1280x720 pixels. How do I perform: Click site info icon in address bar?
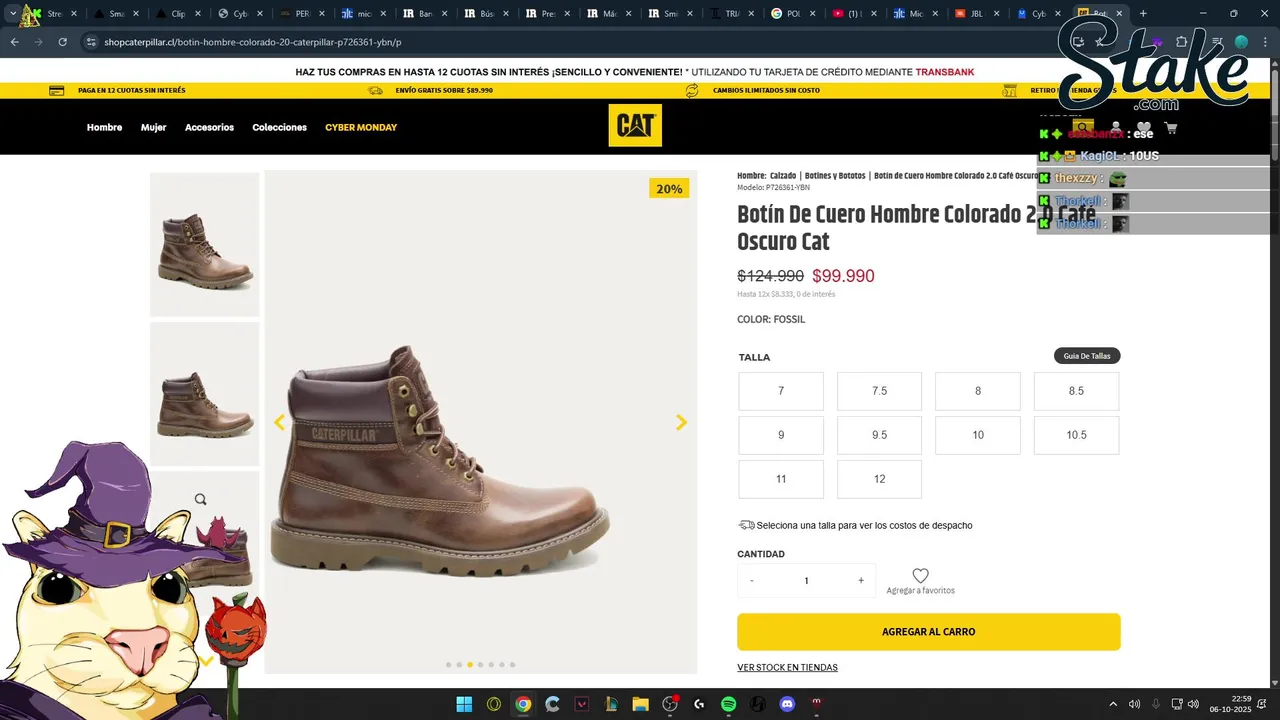click(x=91, y=42)
